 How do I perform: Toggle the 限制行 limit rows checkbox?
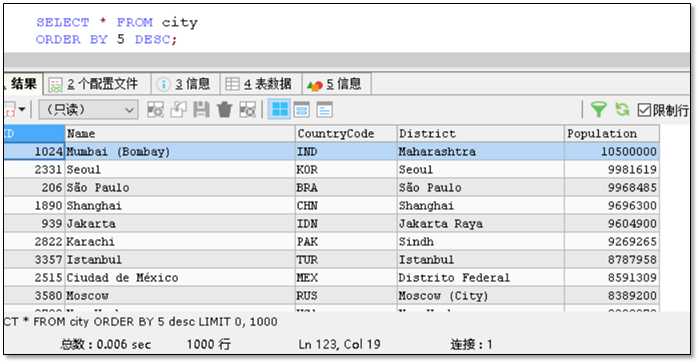[643, 110]
